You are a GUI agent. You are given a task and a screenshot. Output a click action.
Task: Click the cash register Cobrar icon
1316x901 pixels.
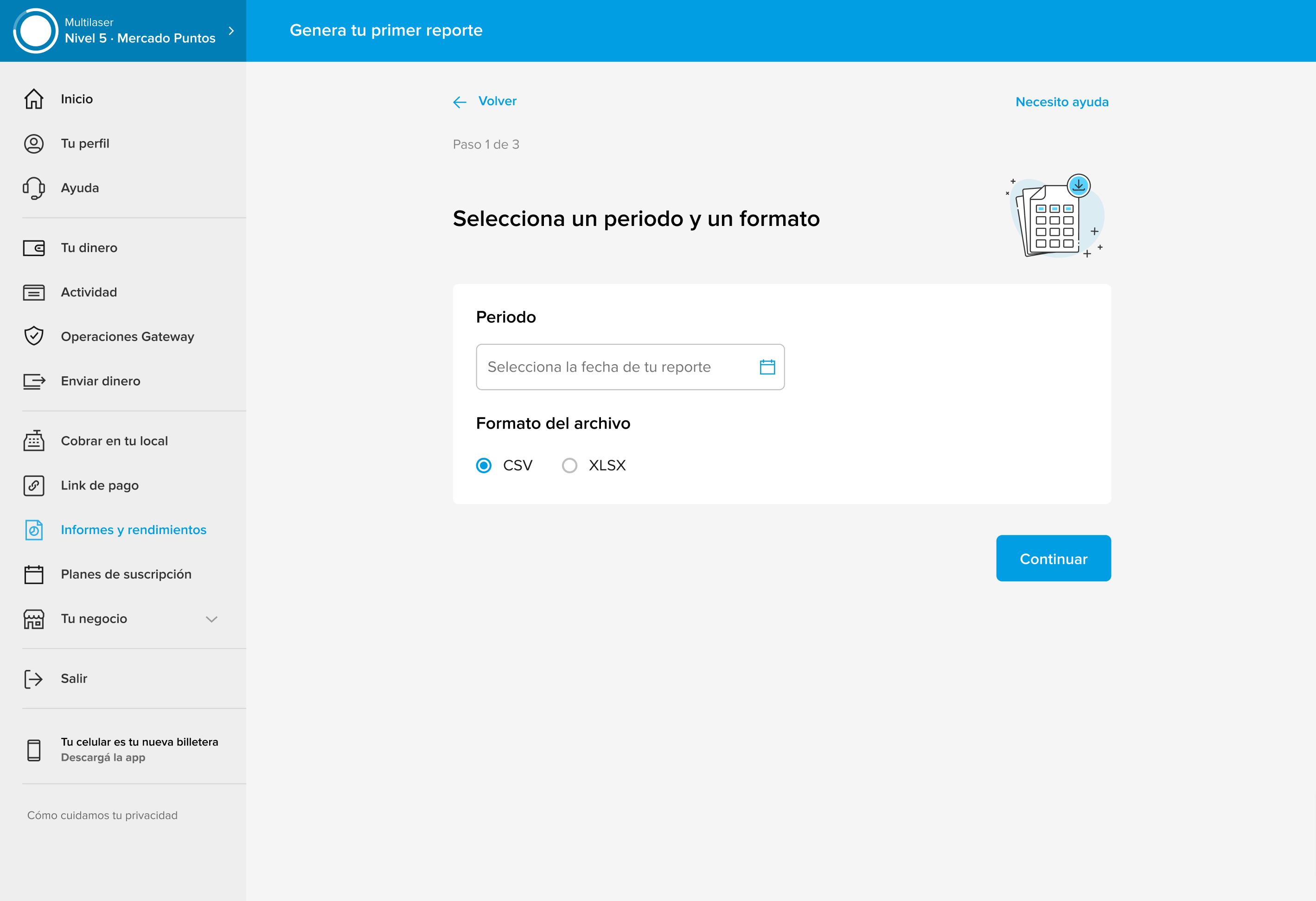(x=34, y=441)
